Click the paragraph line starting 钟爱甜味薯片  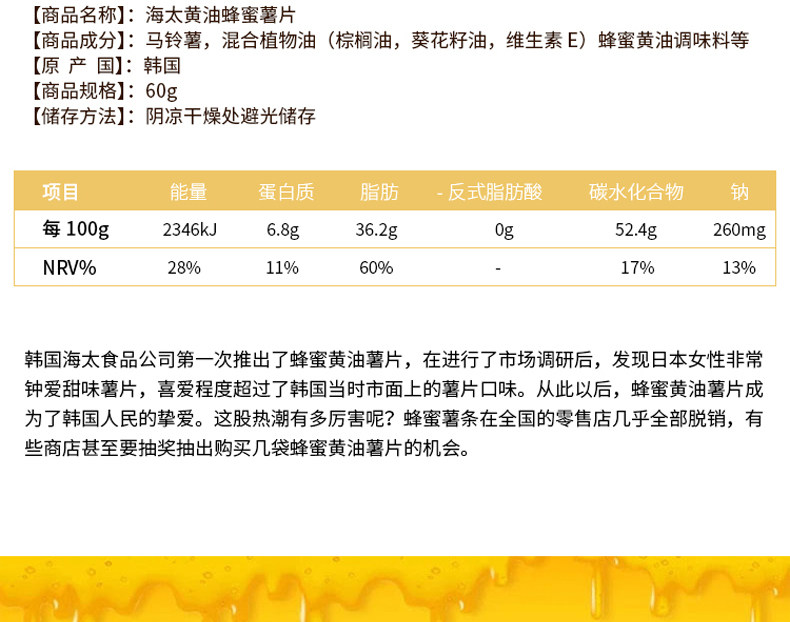tap(394, 389)
